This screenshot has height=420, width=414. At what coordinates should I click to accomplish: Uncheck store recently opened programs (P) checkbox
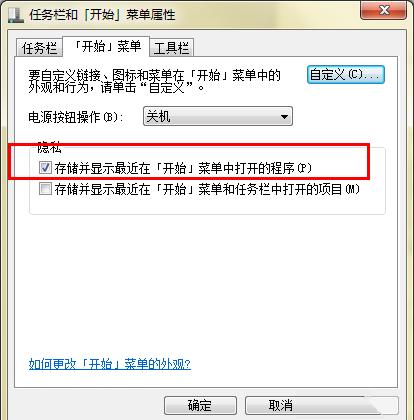(45, 167)
